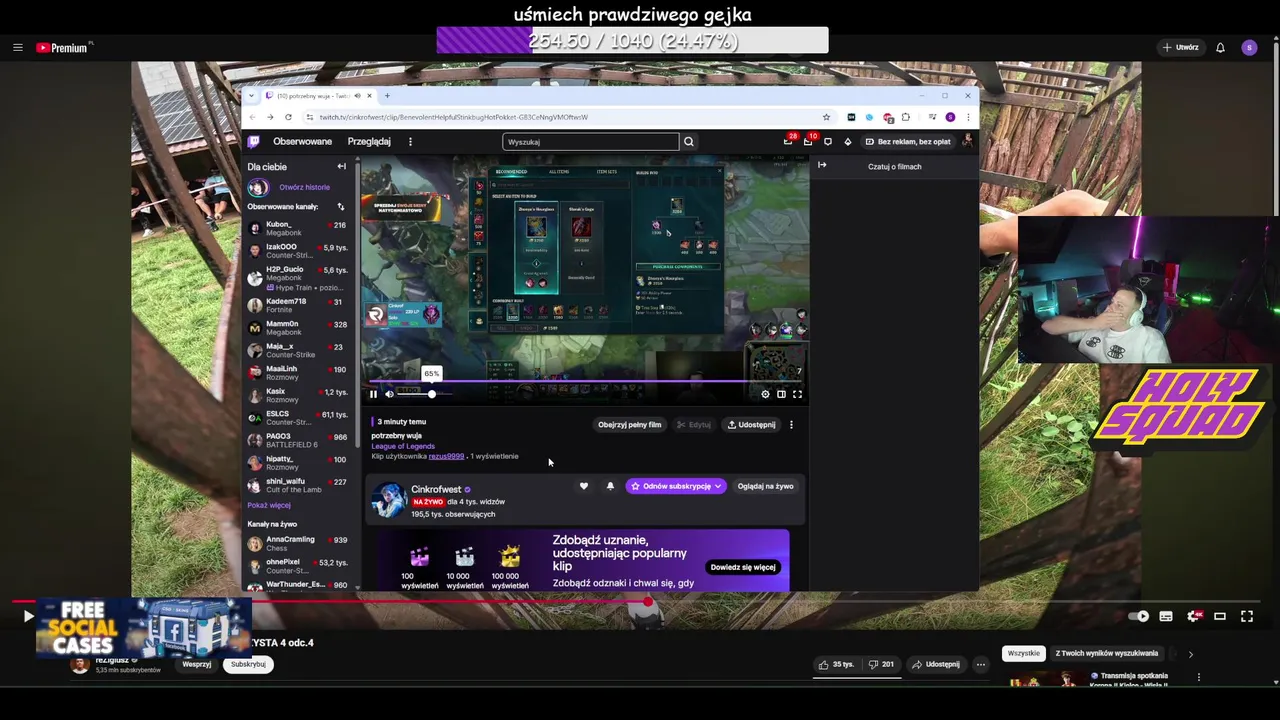Click the Twitch search magnifier button
The image size is (1280, 720).
[688, 142]
